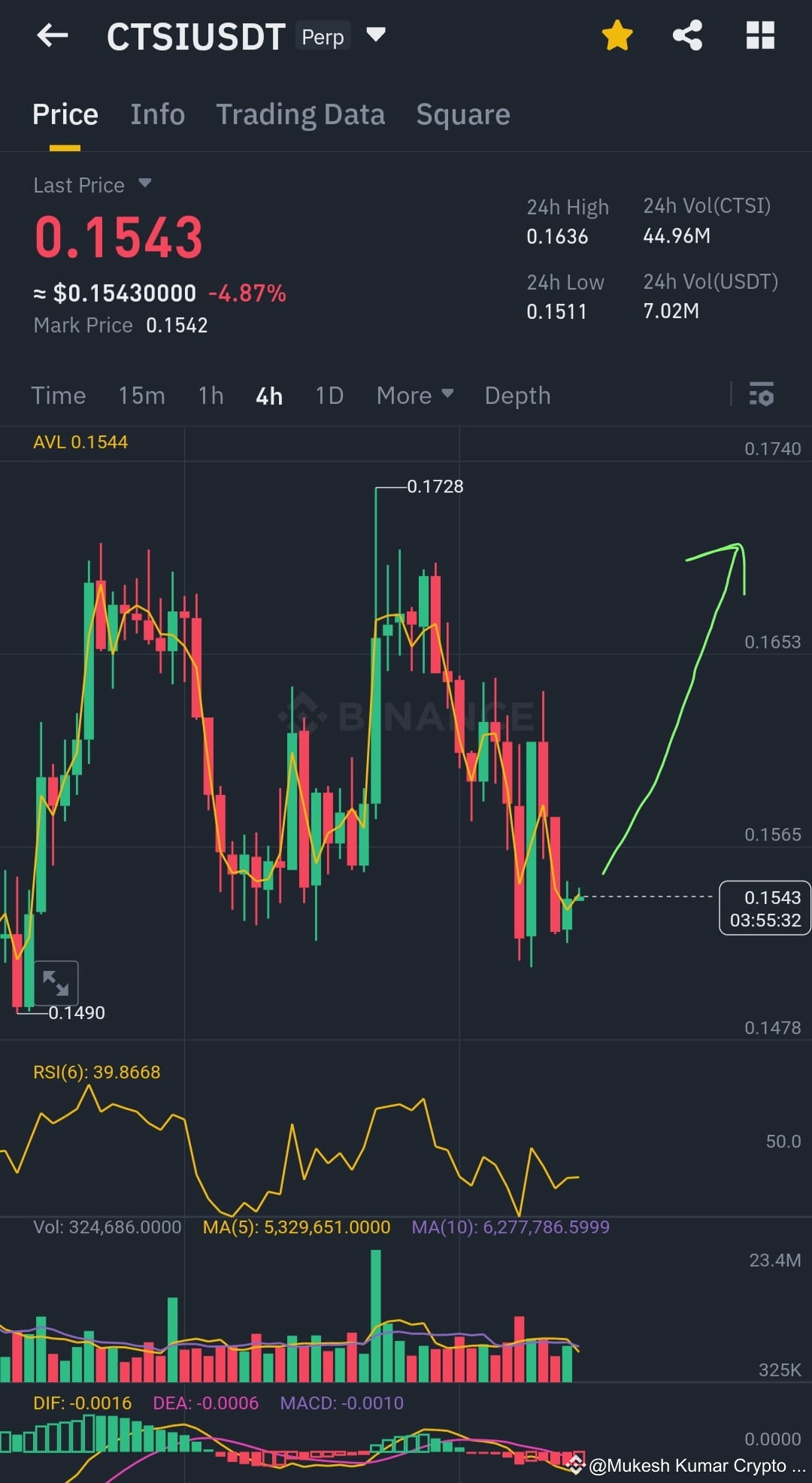Open the Depth chart view
Screen dimensions: 812x1483
pos(517,396)
